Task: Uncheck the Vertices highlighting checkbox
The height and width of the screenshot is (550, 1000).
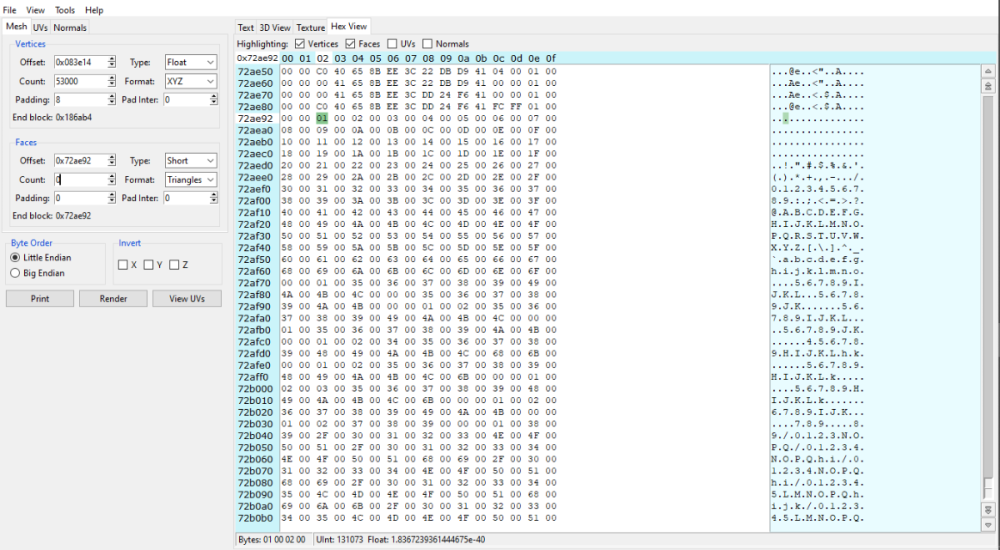Action: [300, 44]
